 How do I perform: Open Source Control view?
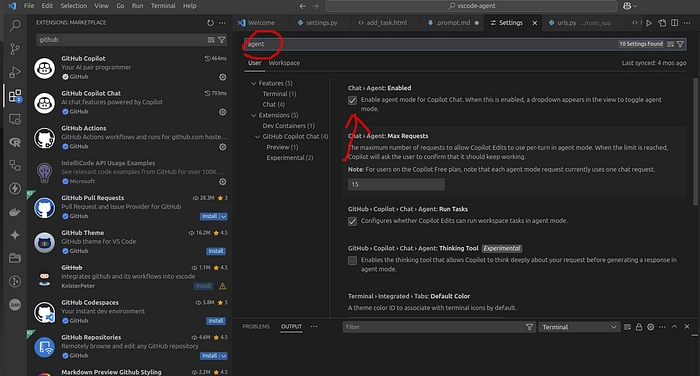tap(15, 49)
